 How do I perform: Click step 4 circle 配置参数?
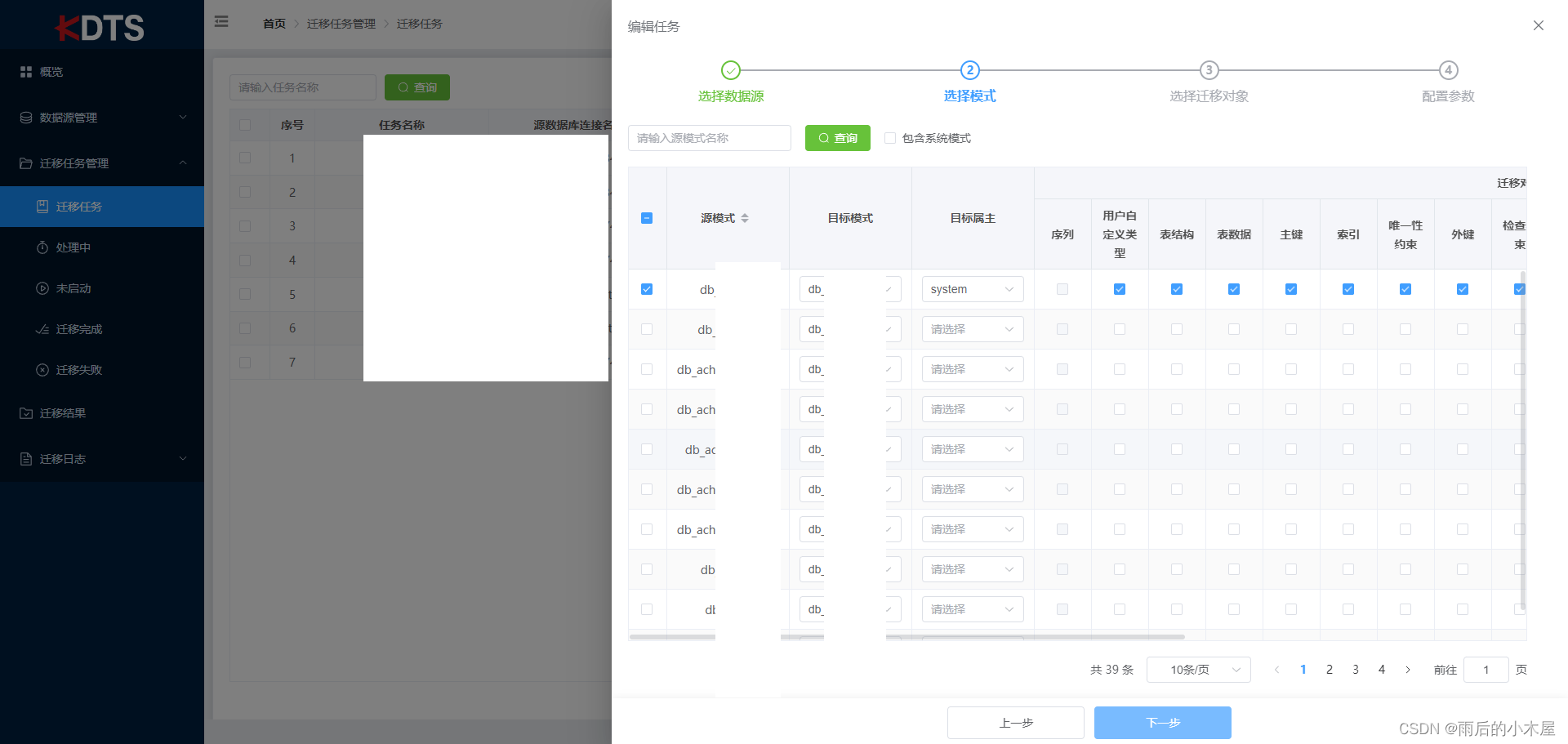1449,70
